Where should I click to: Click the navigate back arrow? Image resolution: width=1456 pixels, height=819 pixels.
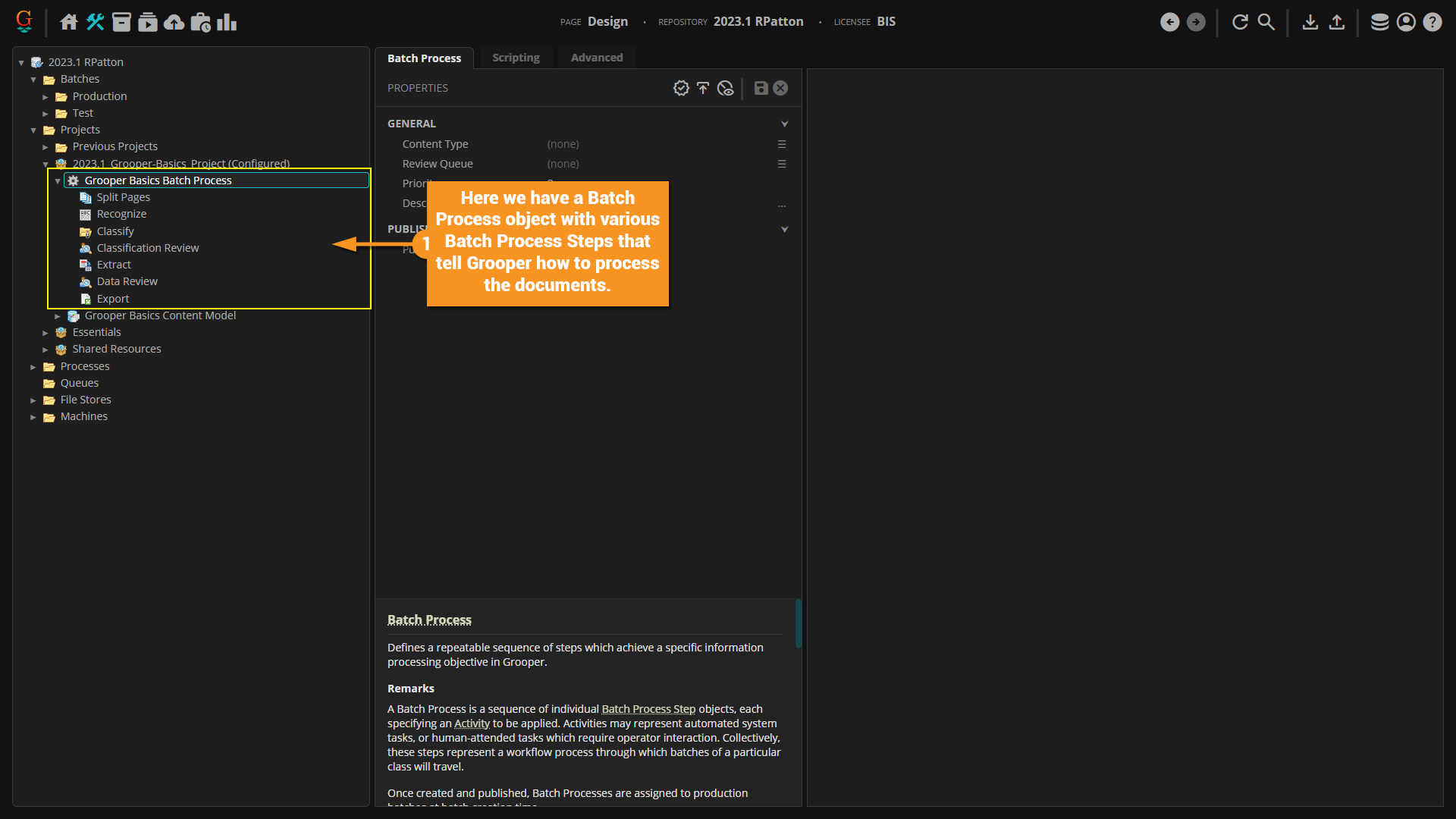[1170, 22]
